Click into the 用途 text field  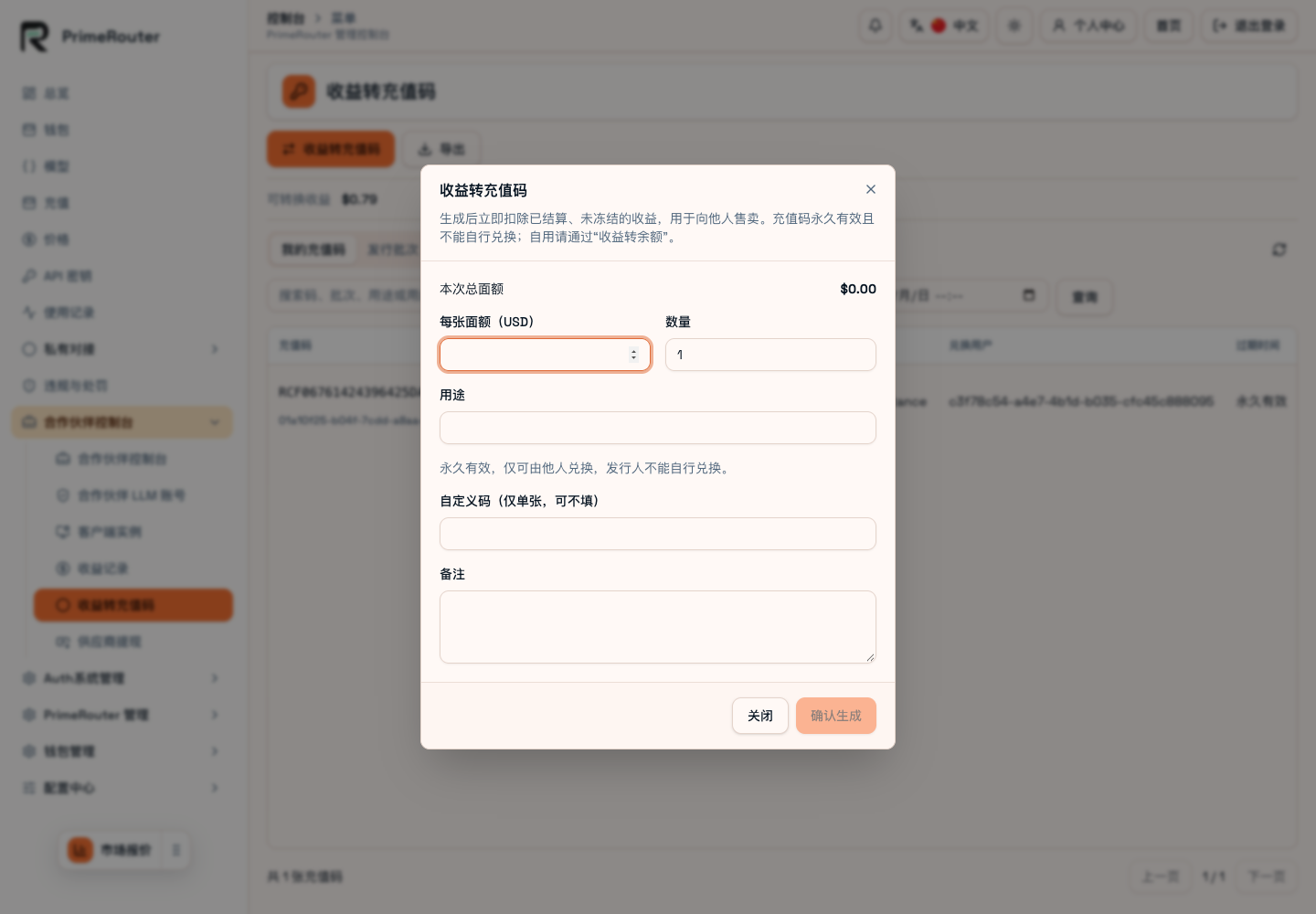[658, 428]
